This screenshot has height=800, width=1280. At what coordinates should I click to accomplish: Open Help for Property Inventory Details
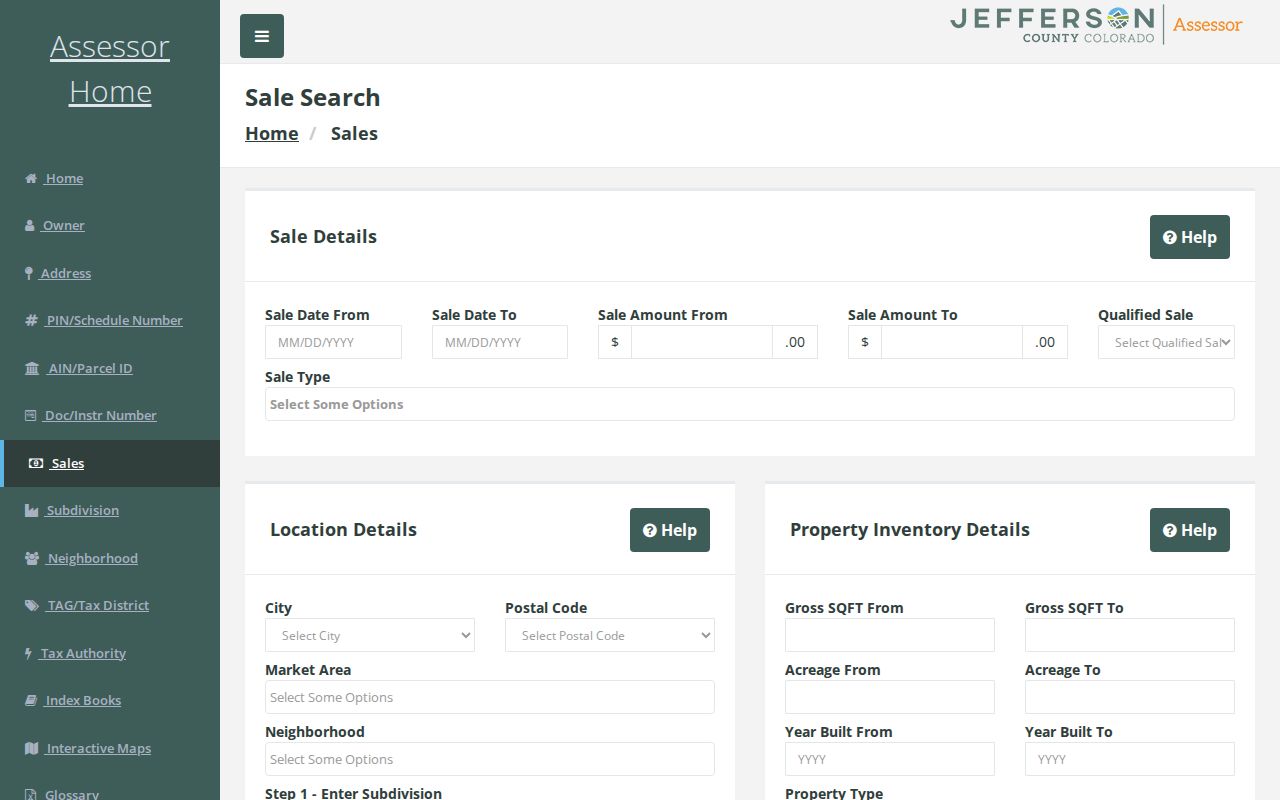coord(1190,530)
